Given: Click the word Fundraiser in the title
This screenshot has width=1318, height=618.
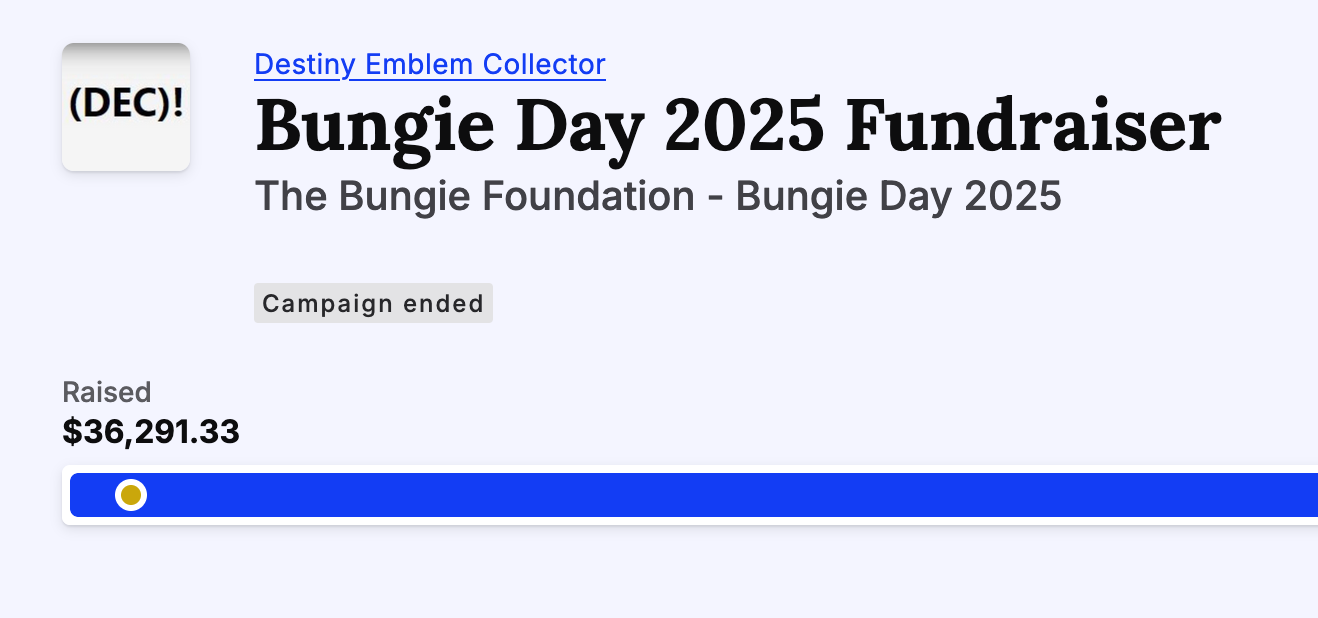Looking at the screenshot, I should [x=1033, y=126].
